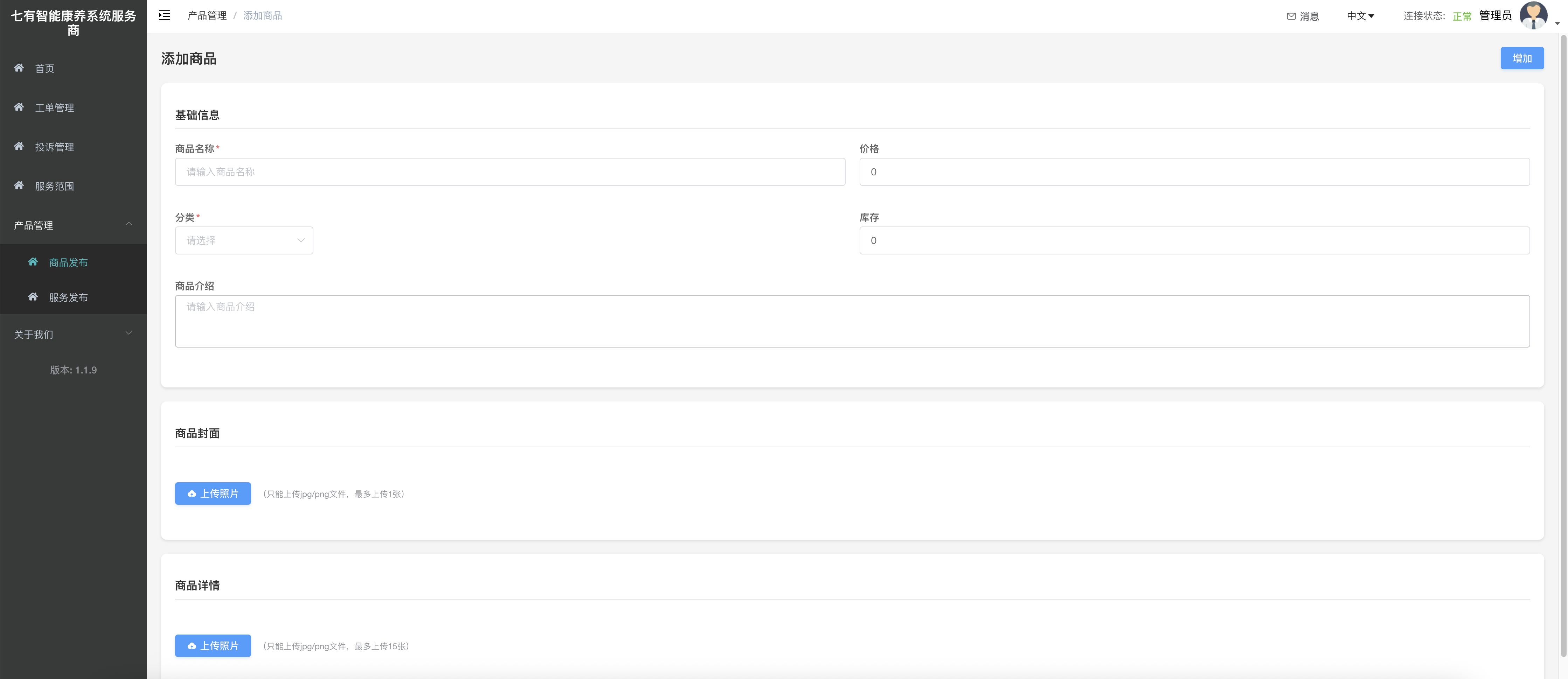Toggle the sidebar collapse hamburger icon
Viewport: 1568px width, 679px height.
click(x=164, y=15)
